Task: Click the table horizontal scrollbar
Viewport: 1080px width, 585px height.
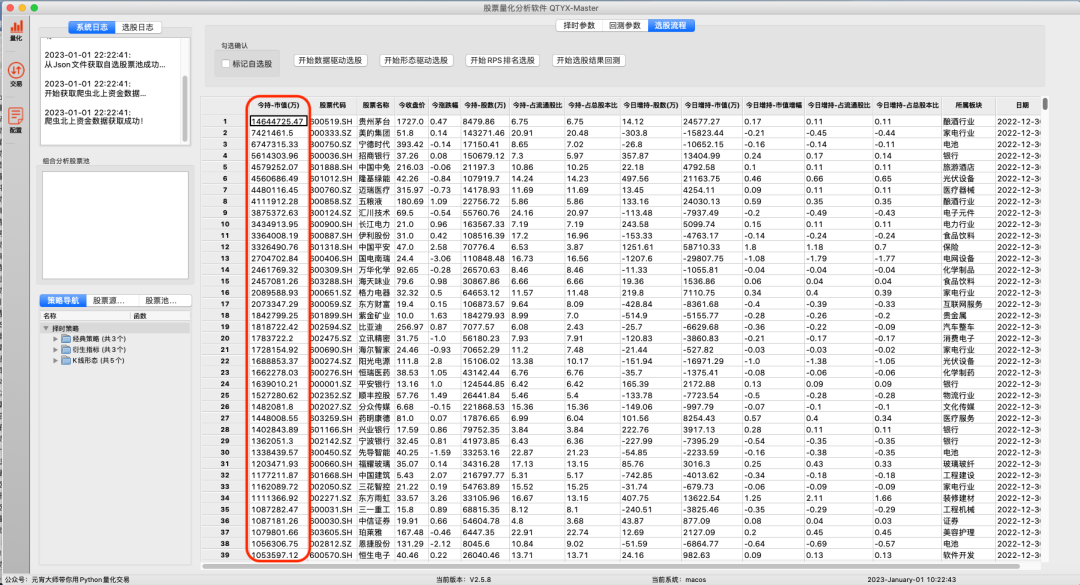Action: (x=610, y=566)
